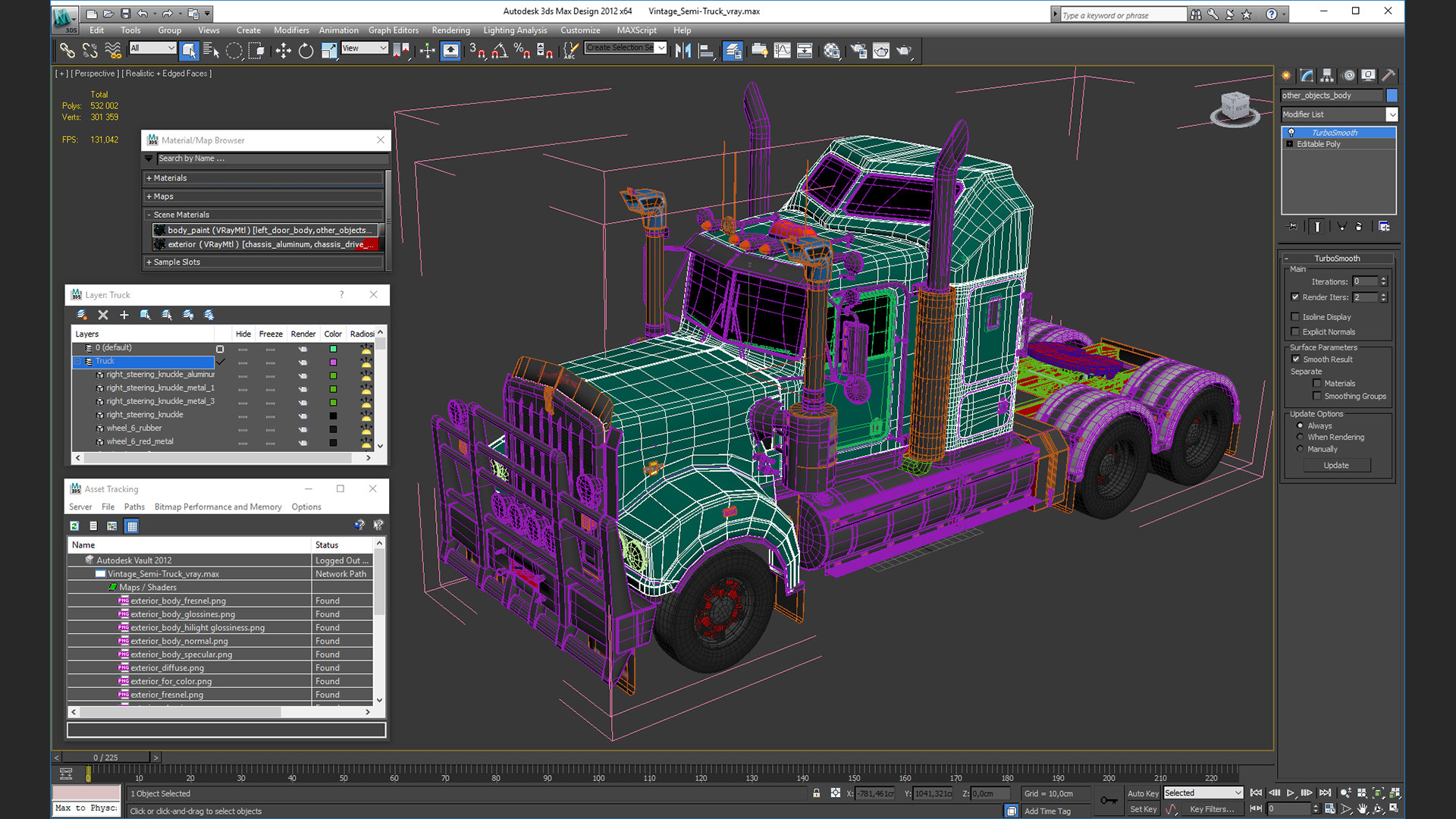Open the MAXScript menu
1456x819 pixels.
coord(637,30)
